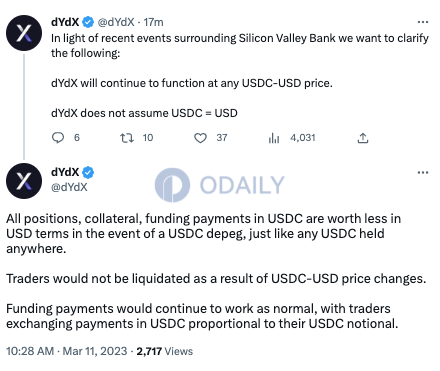Open dYdX avatar in the lower tweet

[x=24, y=181]
